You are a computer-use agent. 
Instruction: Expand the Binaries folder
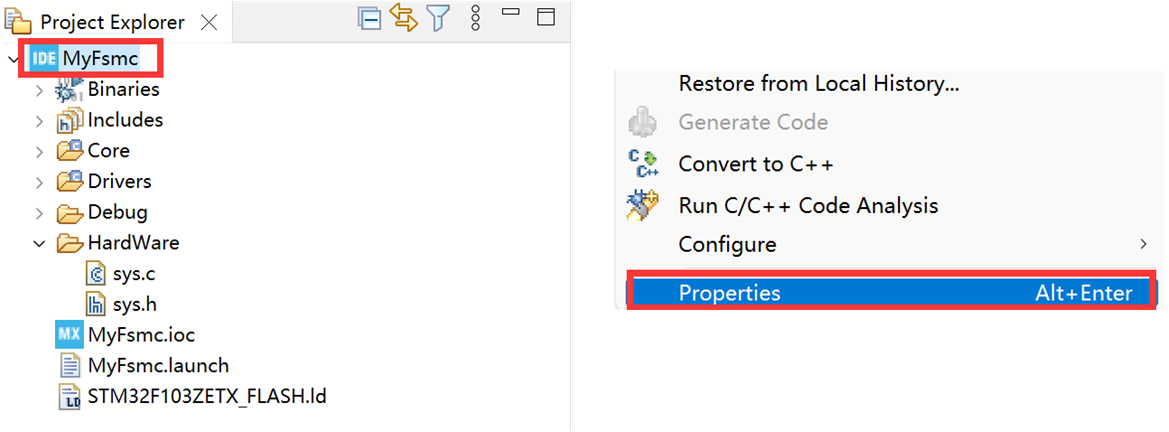click(39, 90)
